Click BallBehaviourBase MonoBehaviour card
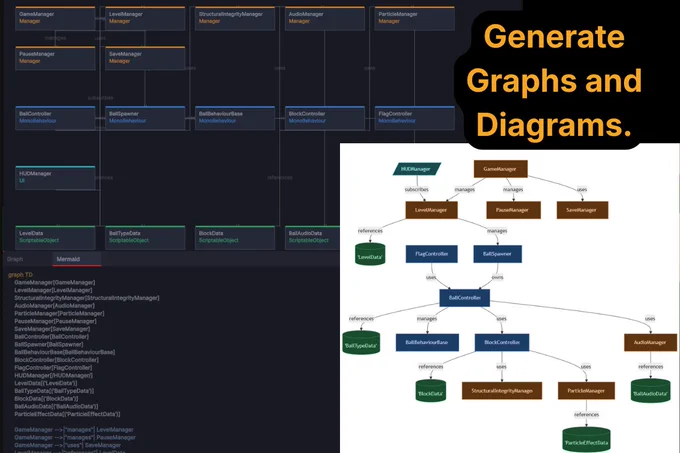 [x=235, y=118]
